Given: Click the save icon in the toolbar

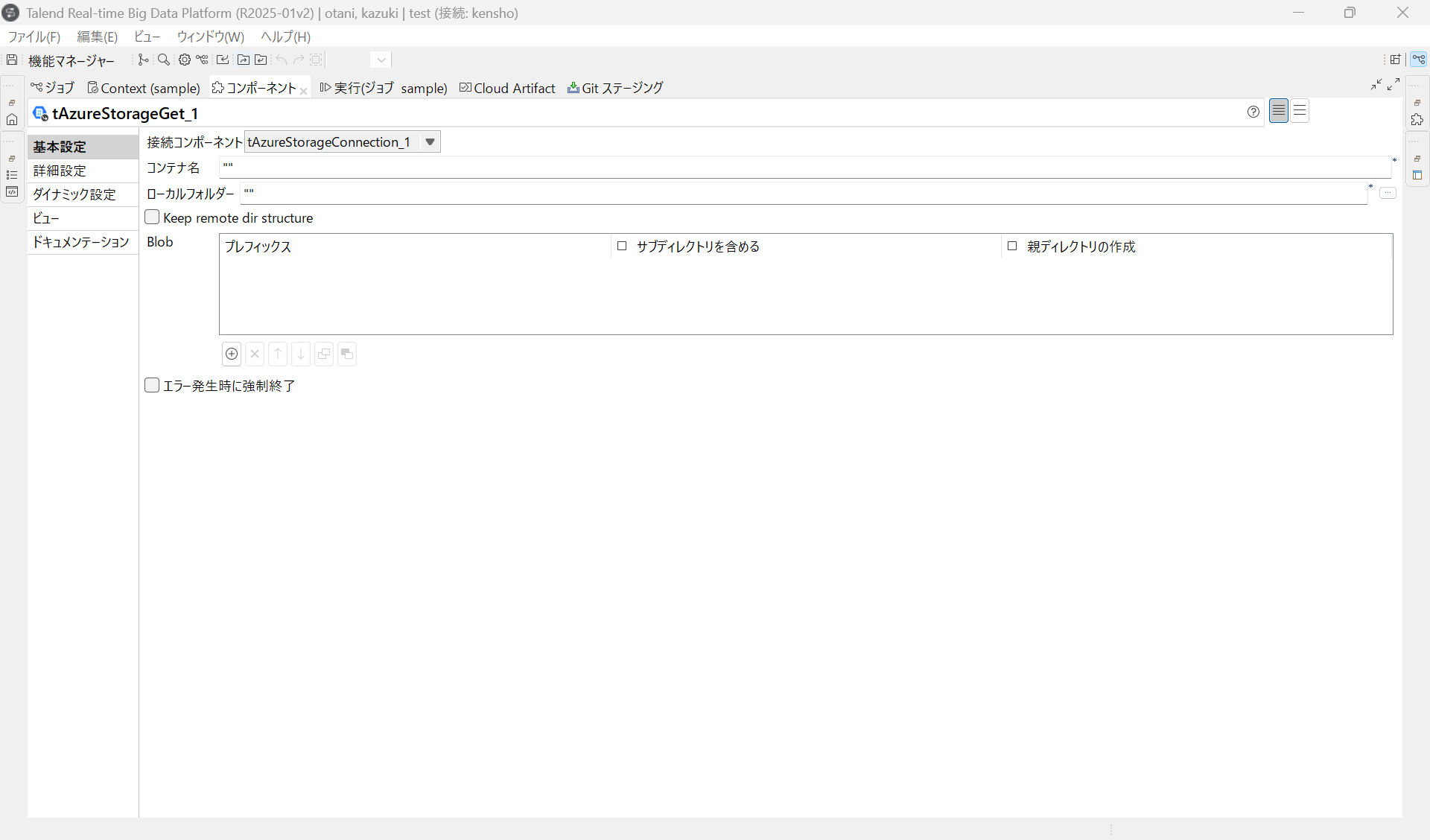Looking at the screenshot, I should (12, 60).
